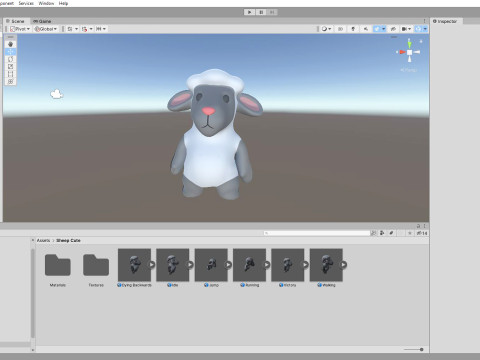Screen dimensions: 480x360
Task: Select the Inspector tab
Action: [445, 21]
